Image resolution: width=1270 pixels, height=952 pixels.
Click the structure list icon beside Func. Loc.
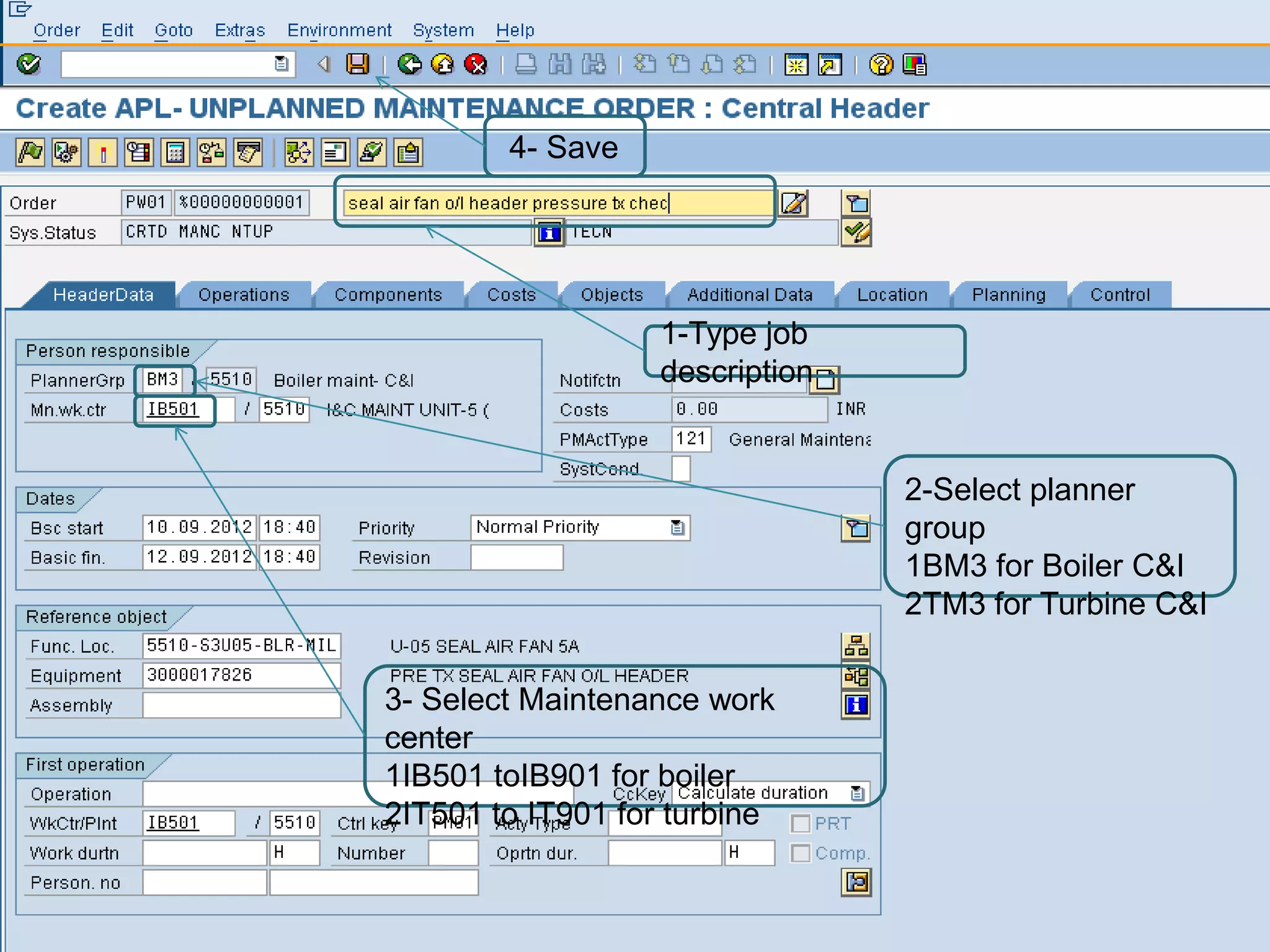(x=856, y=646)
